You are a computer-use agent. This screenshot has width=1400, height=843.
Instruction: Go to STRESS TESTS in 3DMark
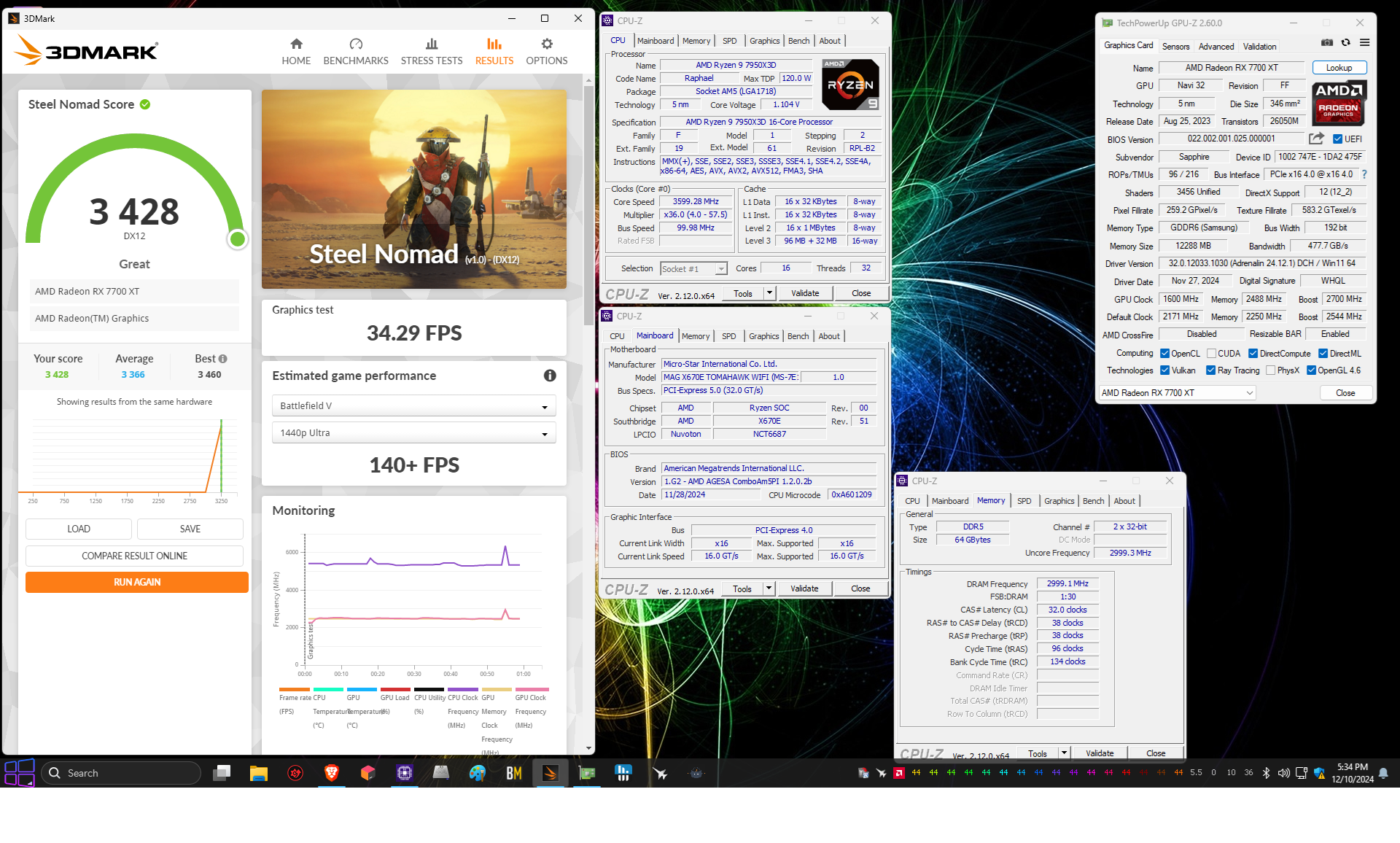pos(432,51)
